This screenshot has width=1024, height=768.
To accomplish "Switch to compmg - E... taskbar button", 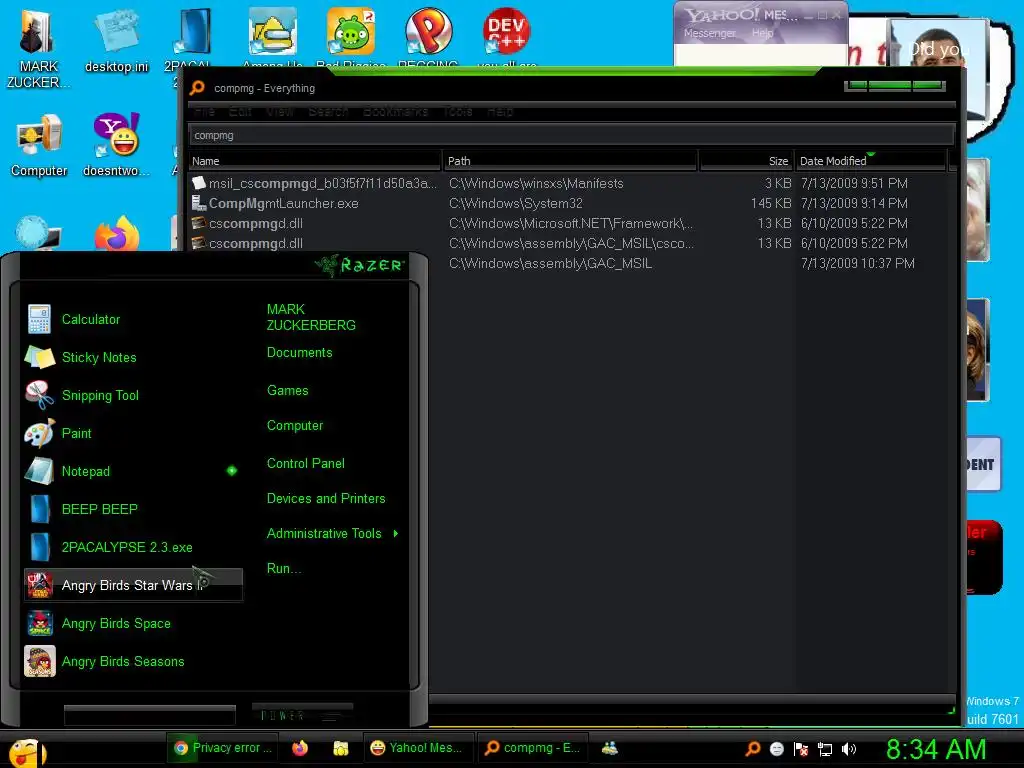I will pos(532,748).
